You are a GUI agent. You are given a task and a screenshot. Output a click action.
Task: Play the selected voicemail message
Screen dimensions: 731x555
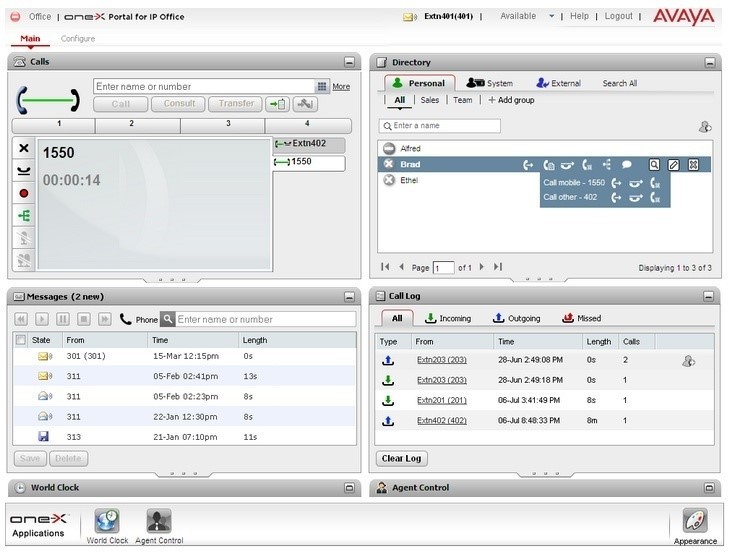tap(42, 319)
